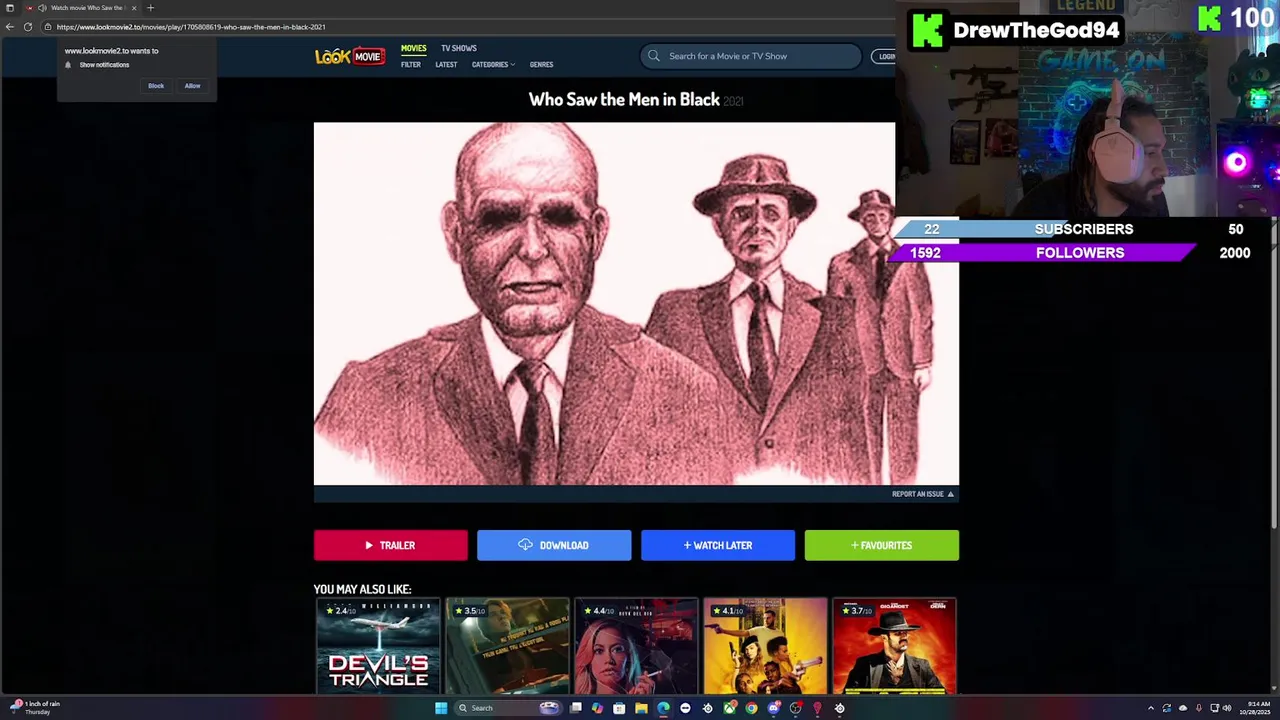Viewport: 1280px width, 720px height.
Task: Open Xbox app from the taskbar
Action: (730, 708)
